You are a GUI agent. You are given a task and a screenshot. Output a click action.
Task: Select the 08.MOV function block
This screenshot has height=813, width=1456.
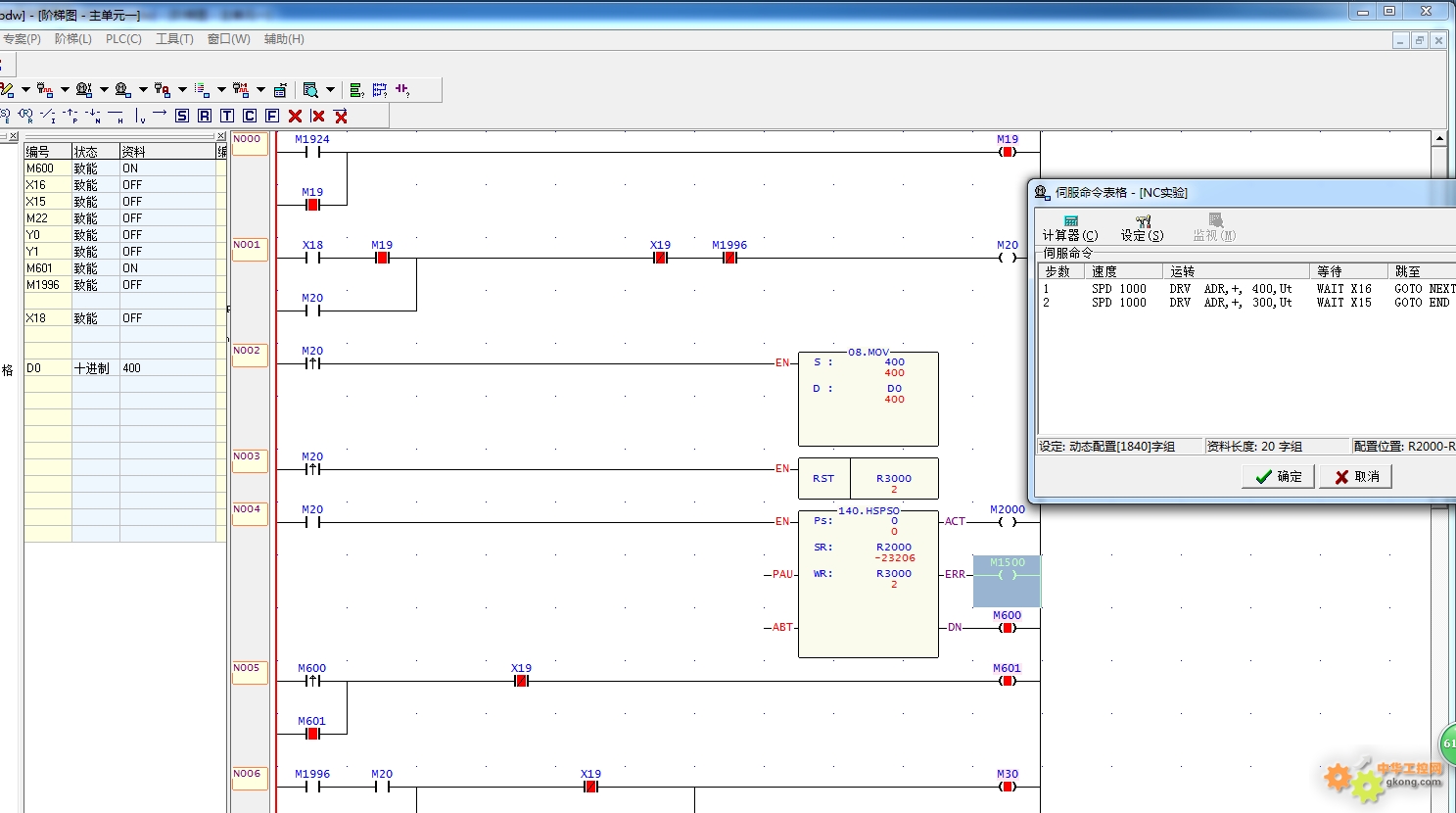coord(869,399)
